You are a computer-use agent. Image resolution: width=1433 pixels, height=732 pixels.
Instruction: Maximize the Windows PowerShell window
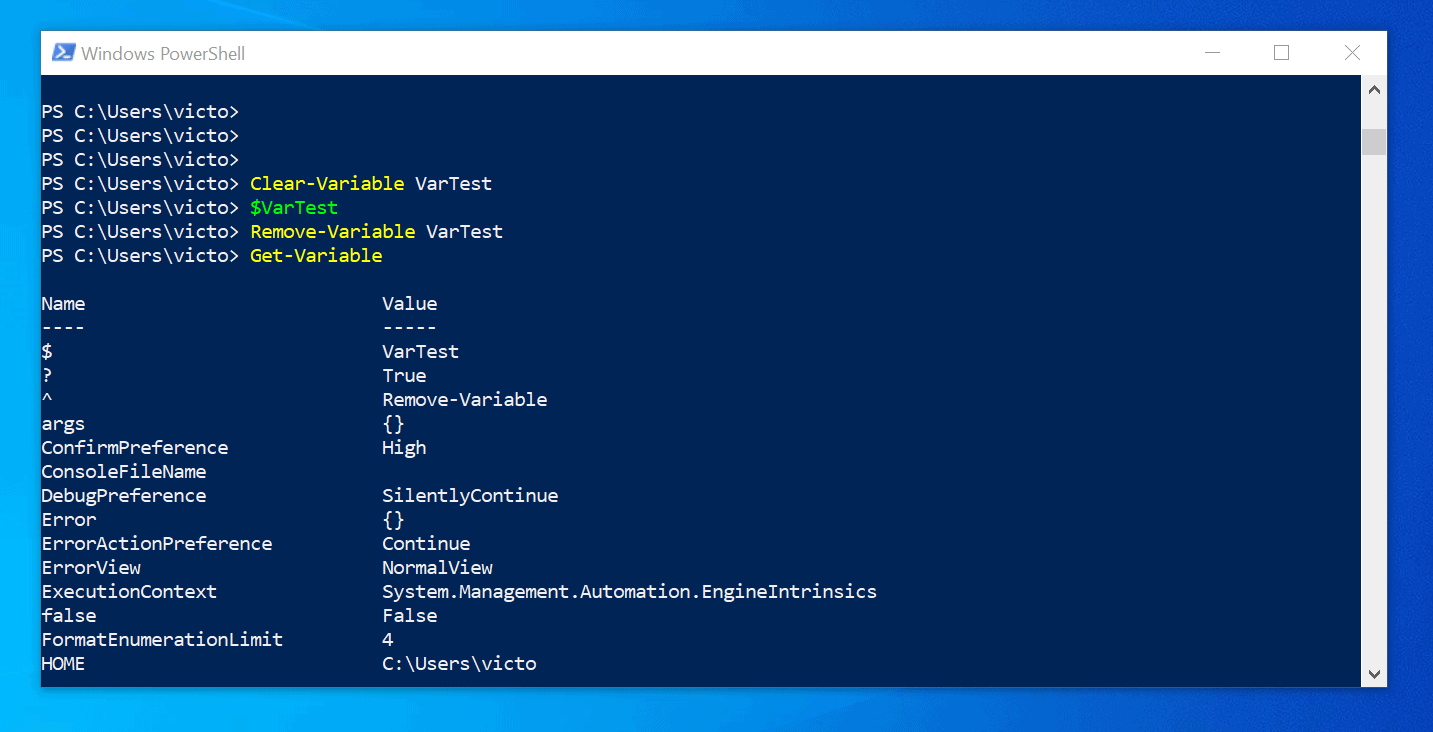[x=1281, y=53]
